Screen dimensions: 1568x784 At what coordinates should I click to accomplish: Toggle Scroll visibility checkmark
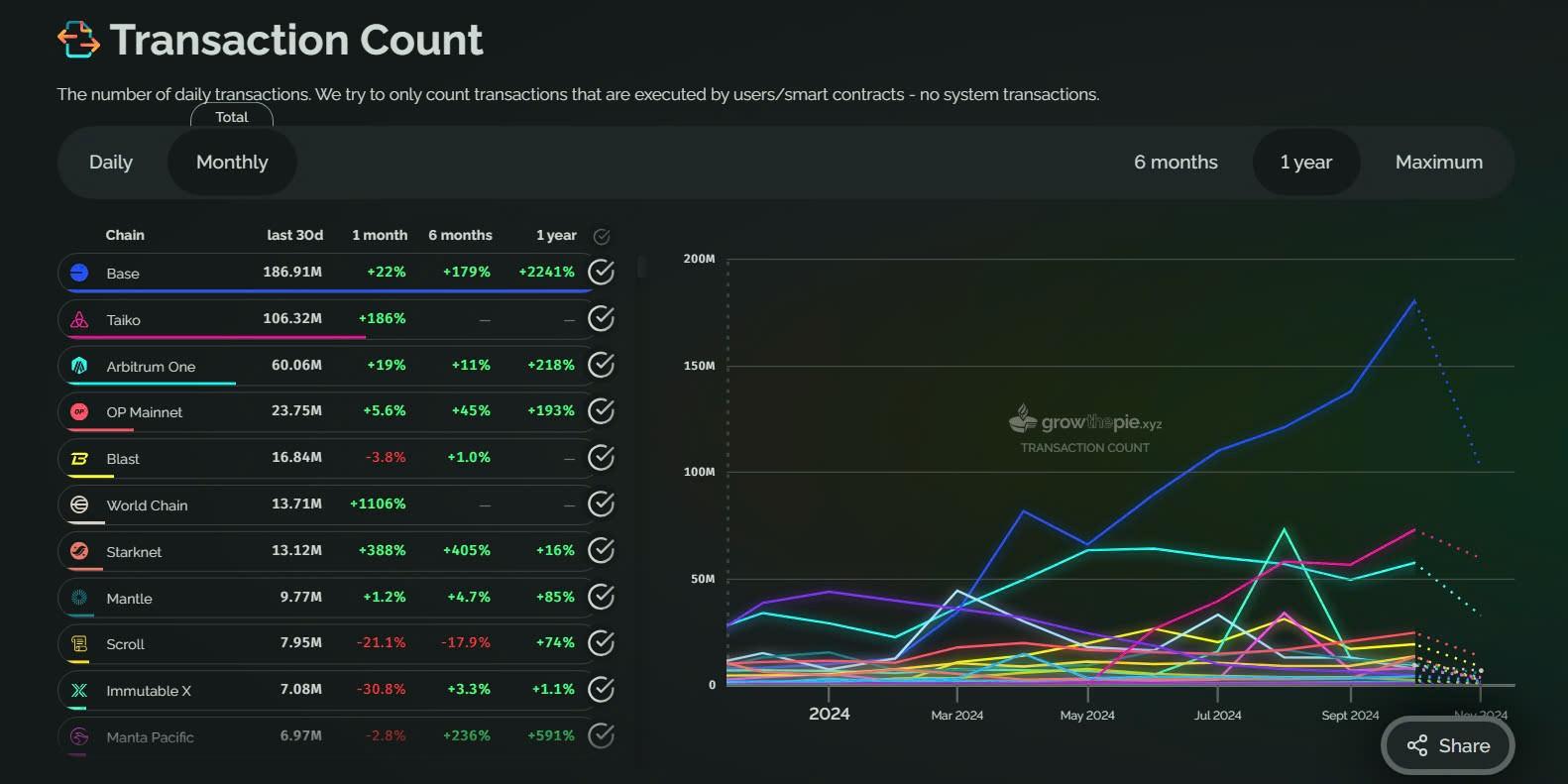601,642
